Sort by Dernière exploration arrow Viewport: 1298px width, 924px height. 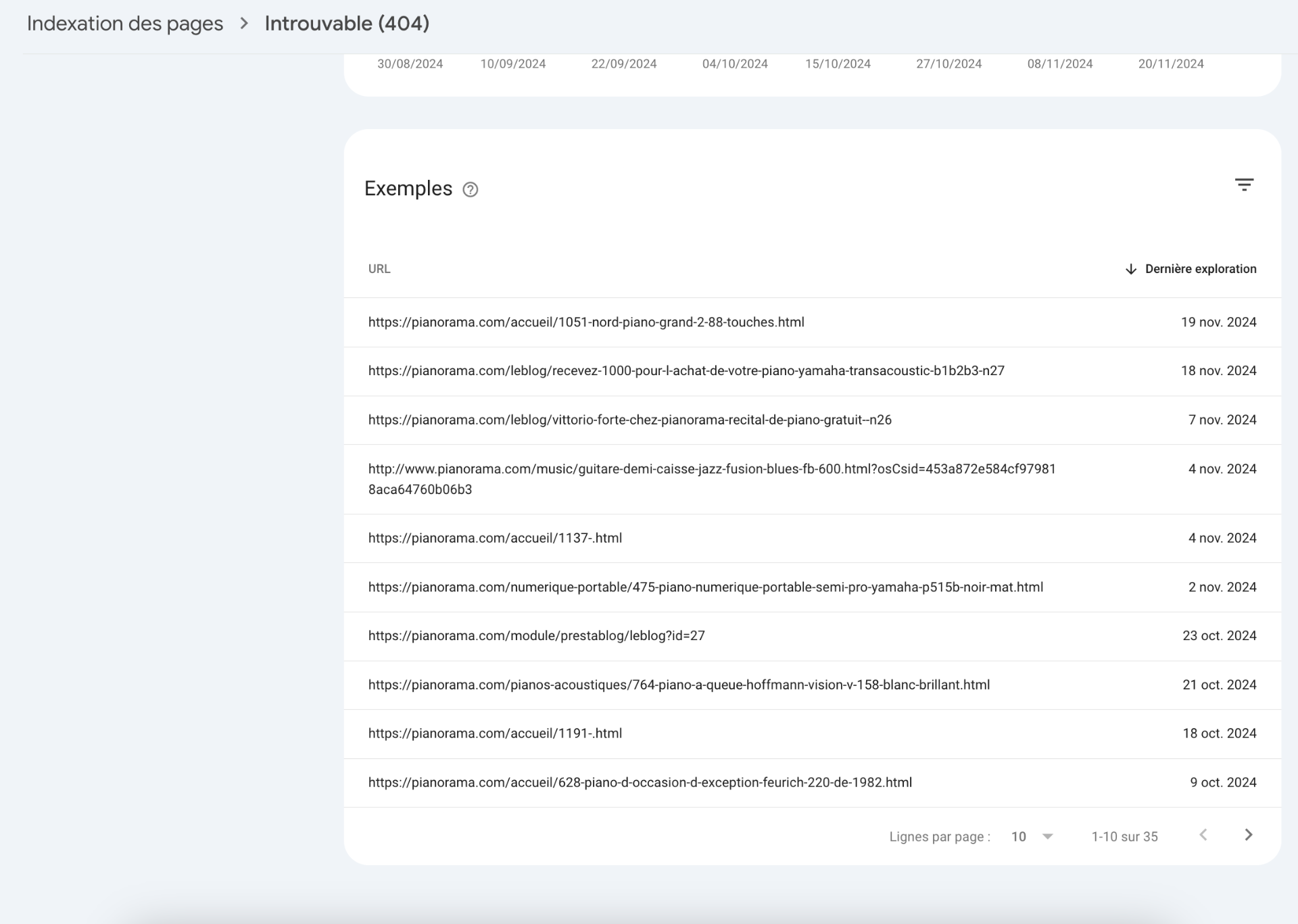1130,269
